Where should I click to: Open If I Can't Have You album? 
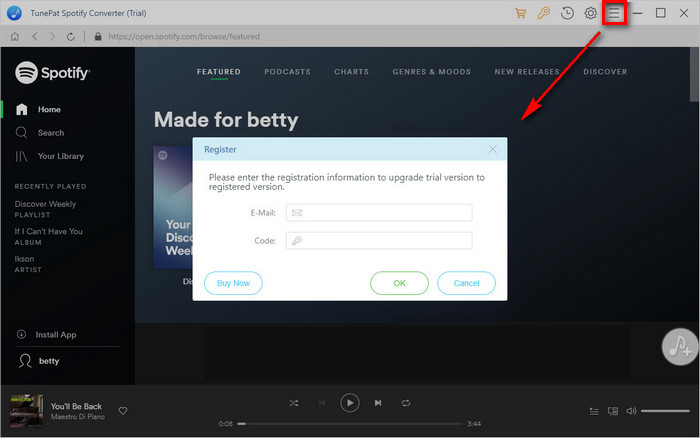coord(48,231)
